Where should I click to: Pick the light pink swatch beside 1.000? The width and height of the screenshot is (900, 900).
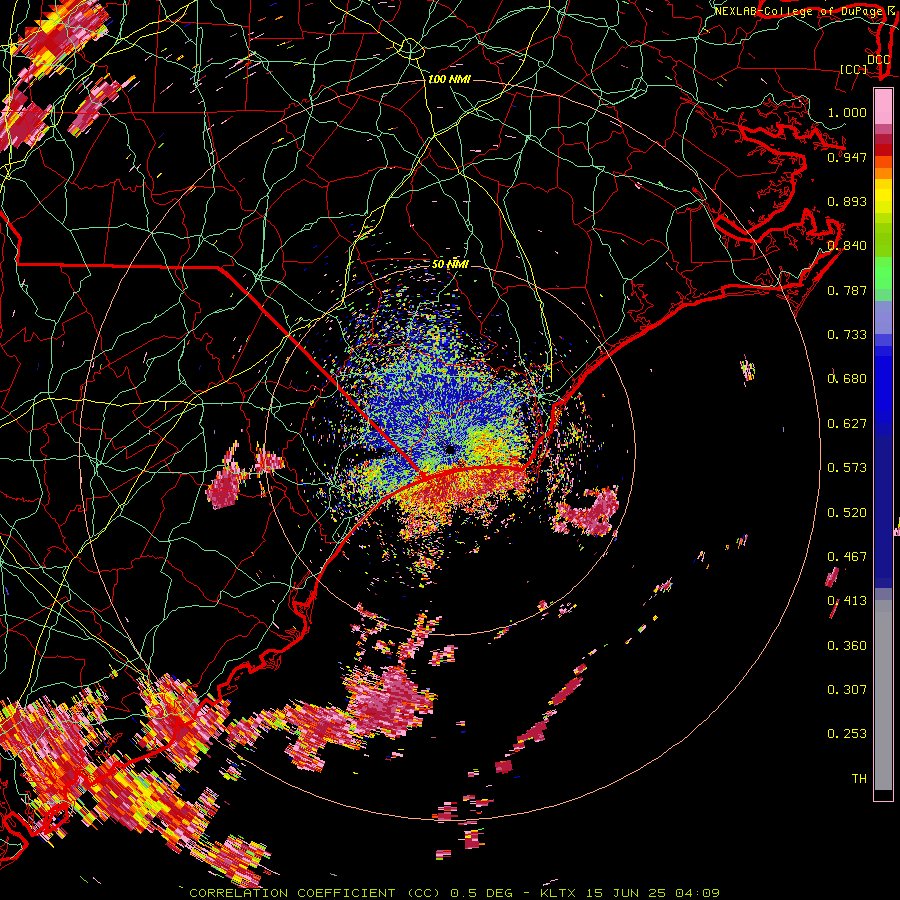tap(883, 107)
